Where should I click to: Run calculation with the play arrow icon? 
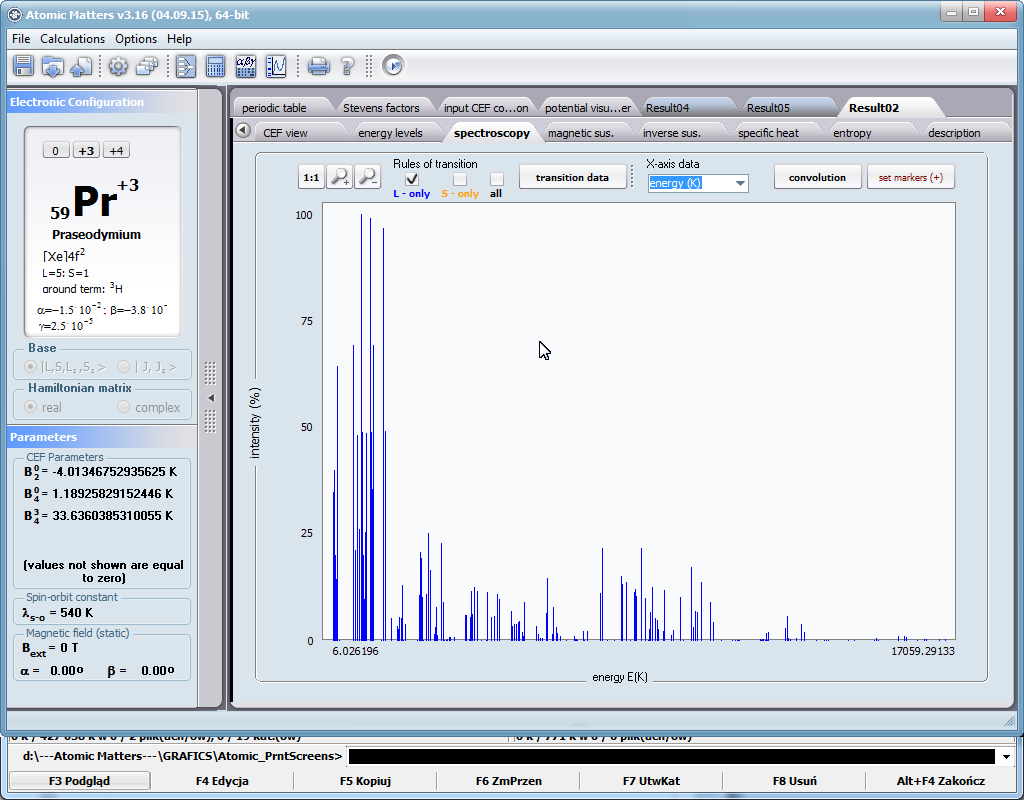pos(392,66)
